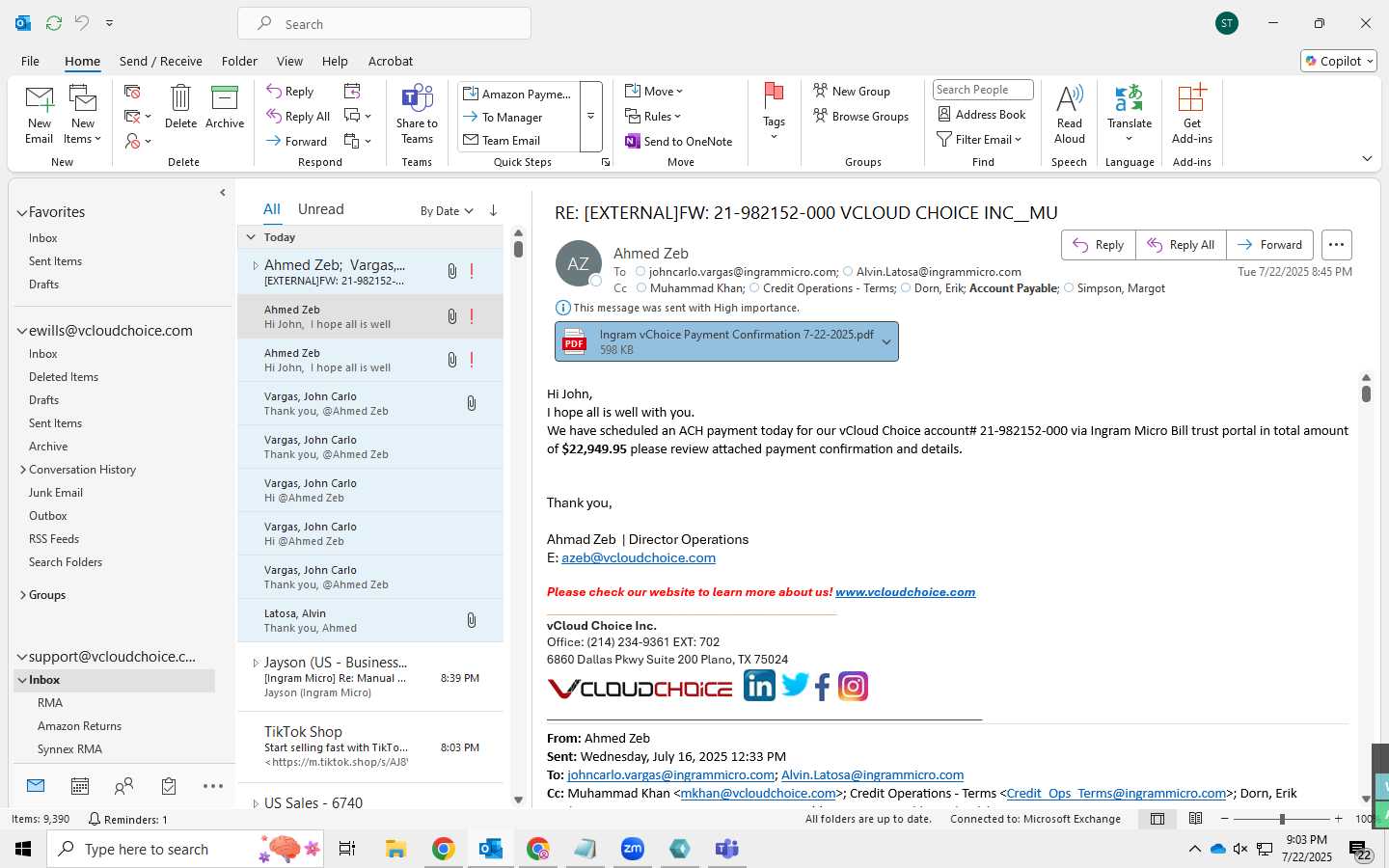Toggle the sort order arrow in the message list
Screen dimensions: 1389x868
pos(493,210)
